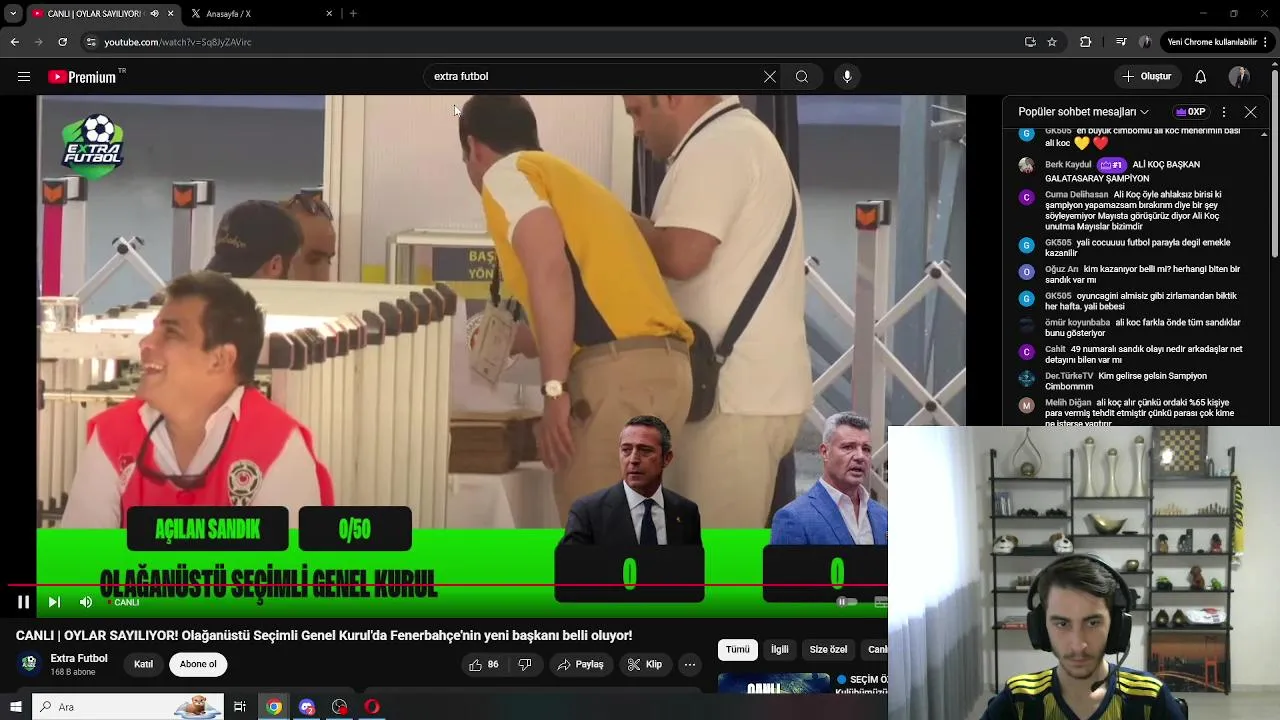Mute the video volume
The height and width of the screenshot is (720, 1280).
pos(86,602)
